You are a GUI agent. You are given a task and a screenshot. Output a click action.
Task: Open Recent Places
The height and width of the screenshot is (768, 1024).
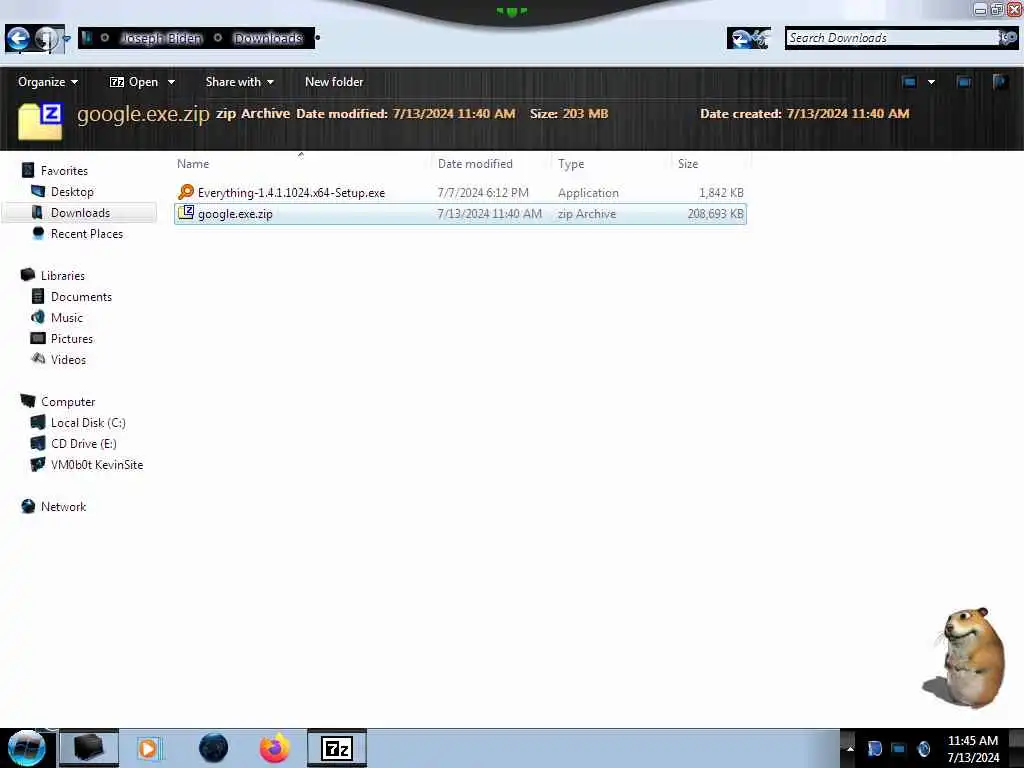click(x=87, y=234)
